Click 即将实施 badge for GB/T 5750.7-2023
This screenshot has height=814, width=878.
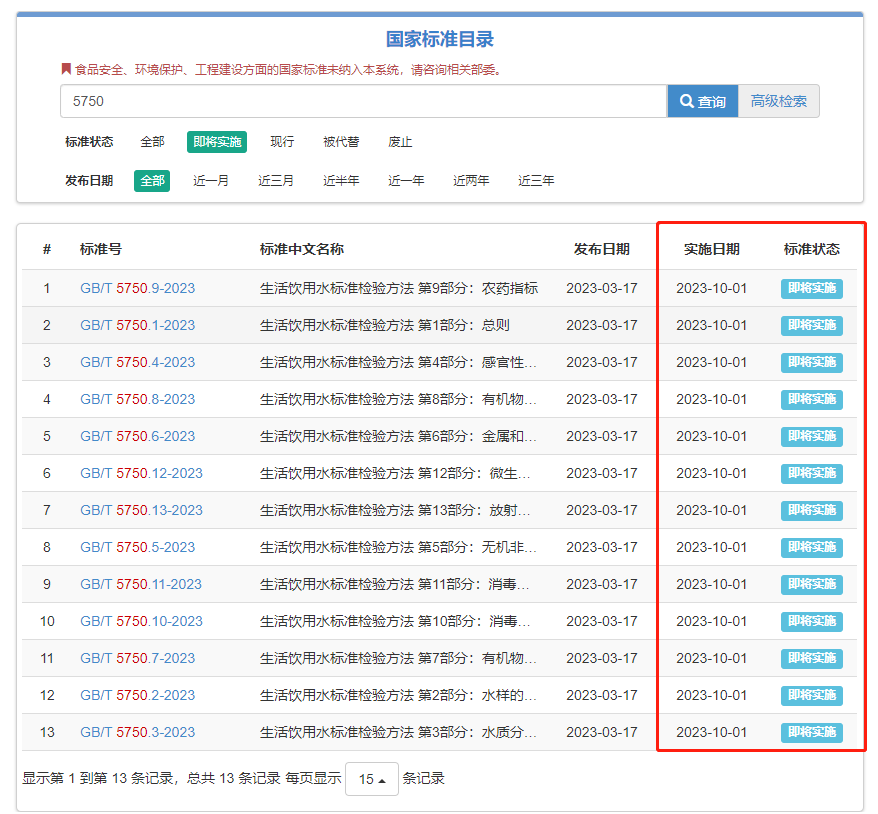812,658
